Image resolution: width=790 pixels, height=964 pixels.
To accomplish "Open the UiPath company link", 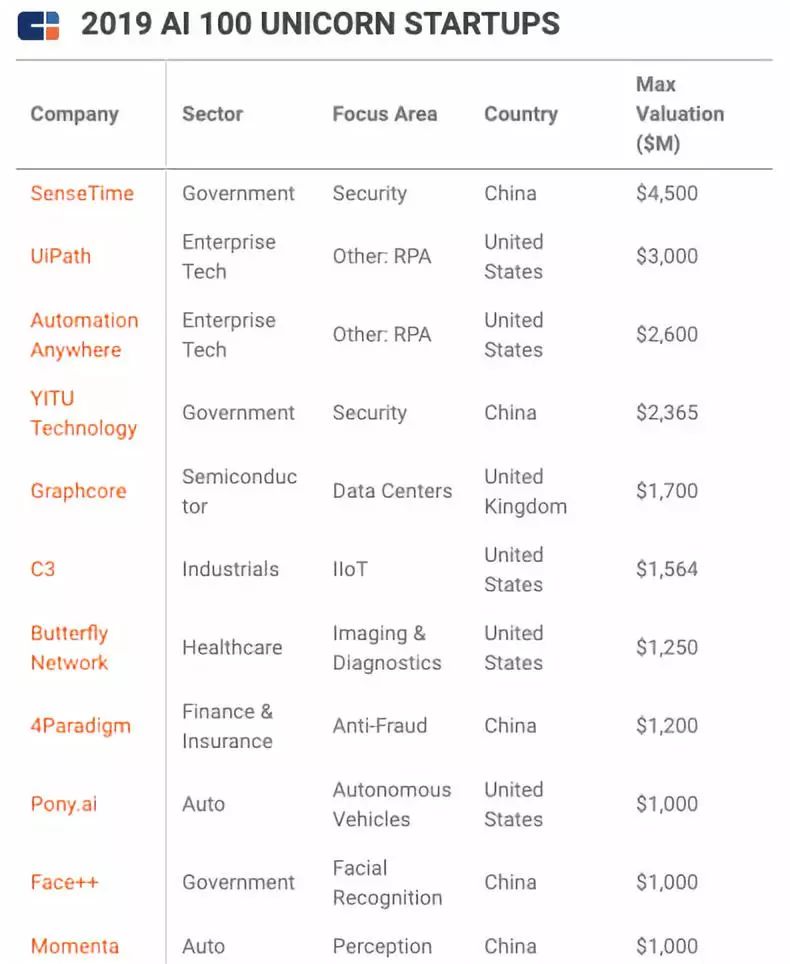I will [x=61, y=256].
